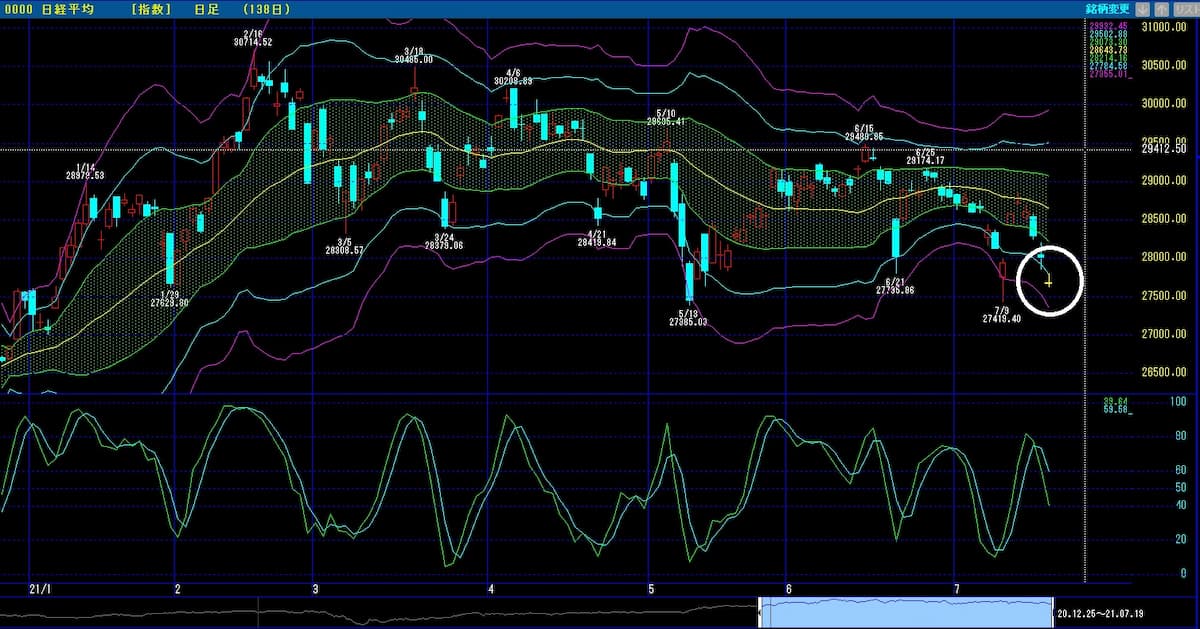Click the 1/29 27629.80 low label
The height and width of the screenshot is (629, 1200).
coord(170,296)
